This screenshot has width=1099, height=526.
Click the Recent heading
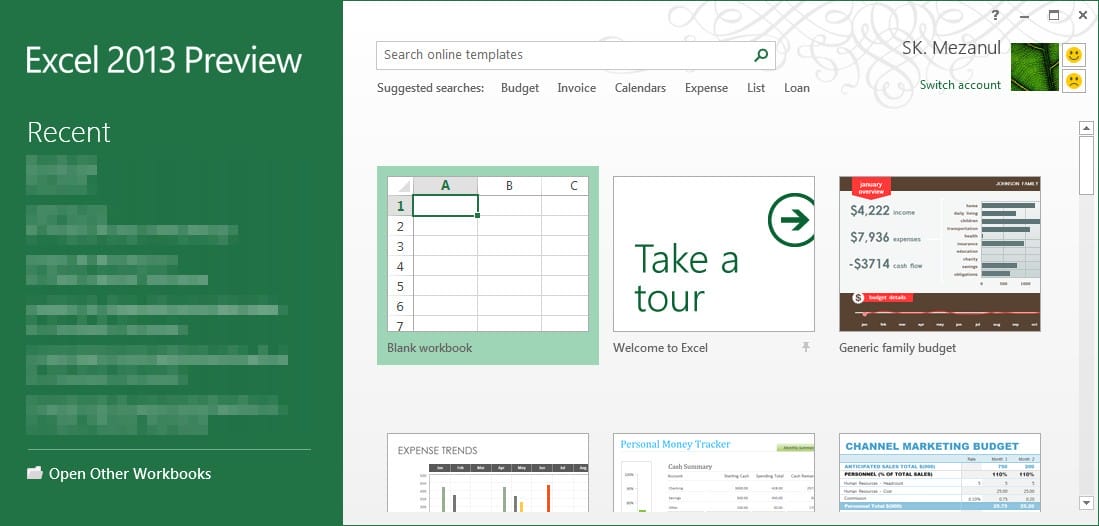(x=69, y=132)
